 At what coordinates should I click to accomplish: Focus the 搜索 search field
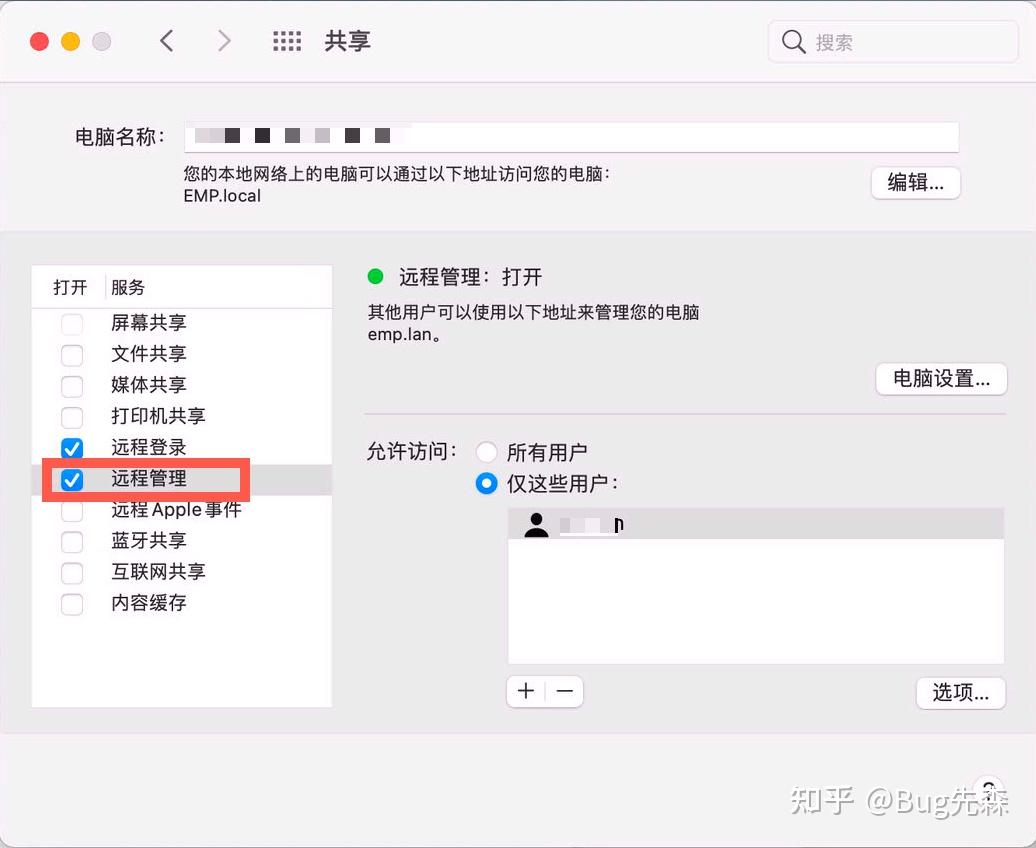tap(893, 42)
